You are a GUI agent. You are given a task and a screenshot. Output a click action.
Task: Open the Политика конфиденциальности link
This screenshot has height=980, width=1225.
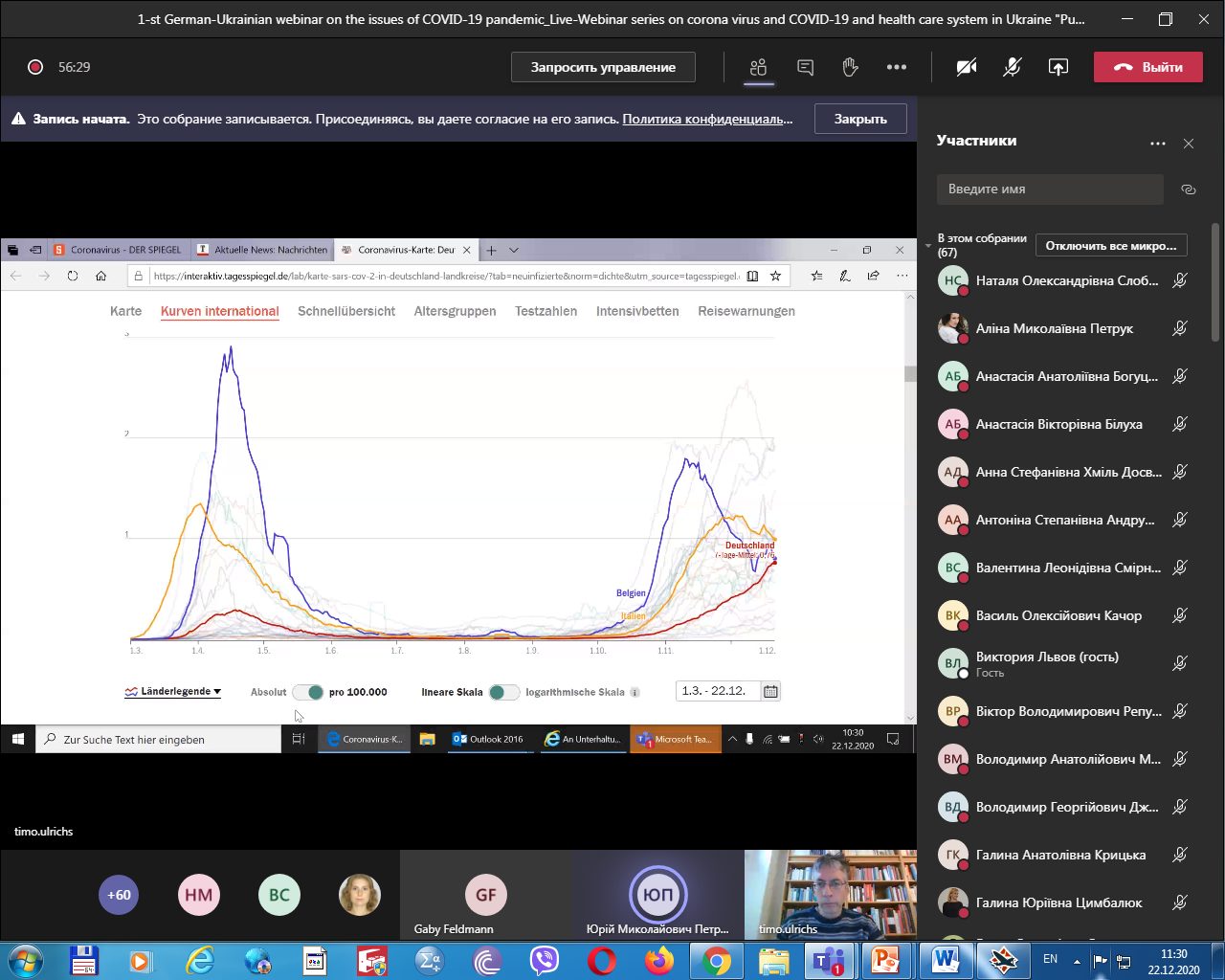(x=707, y=120)
